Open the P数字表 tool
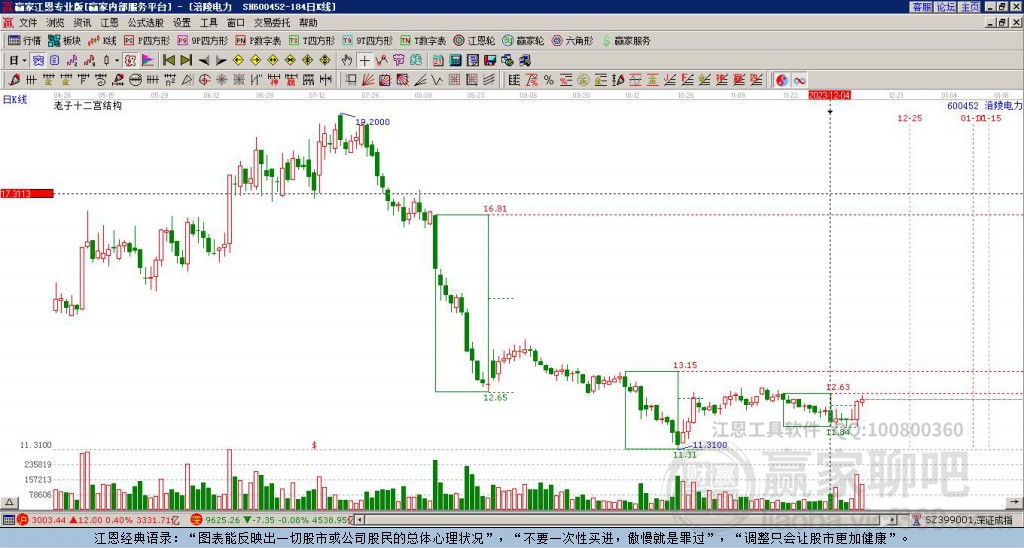The width and height of the screenshot is (1024, 548). pyautogui.click(x=259, y=40)
